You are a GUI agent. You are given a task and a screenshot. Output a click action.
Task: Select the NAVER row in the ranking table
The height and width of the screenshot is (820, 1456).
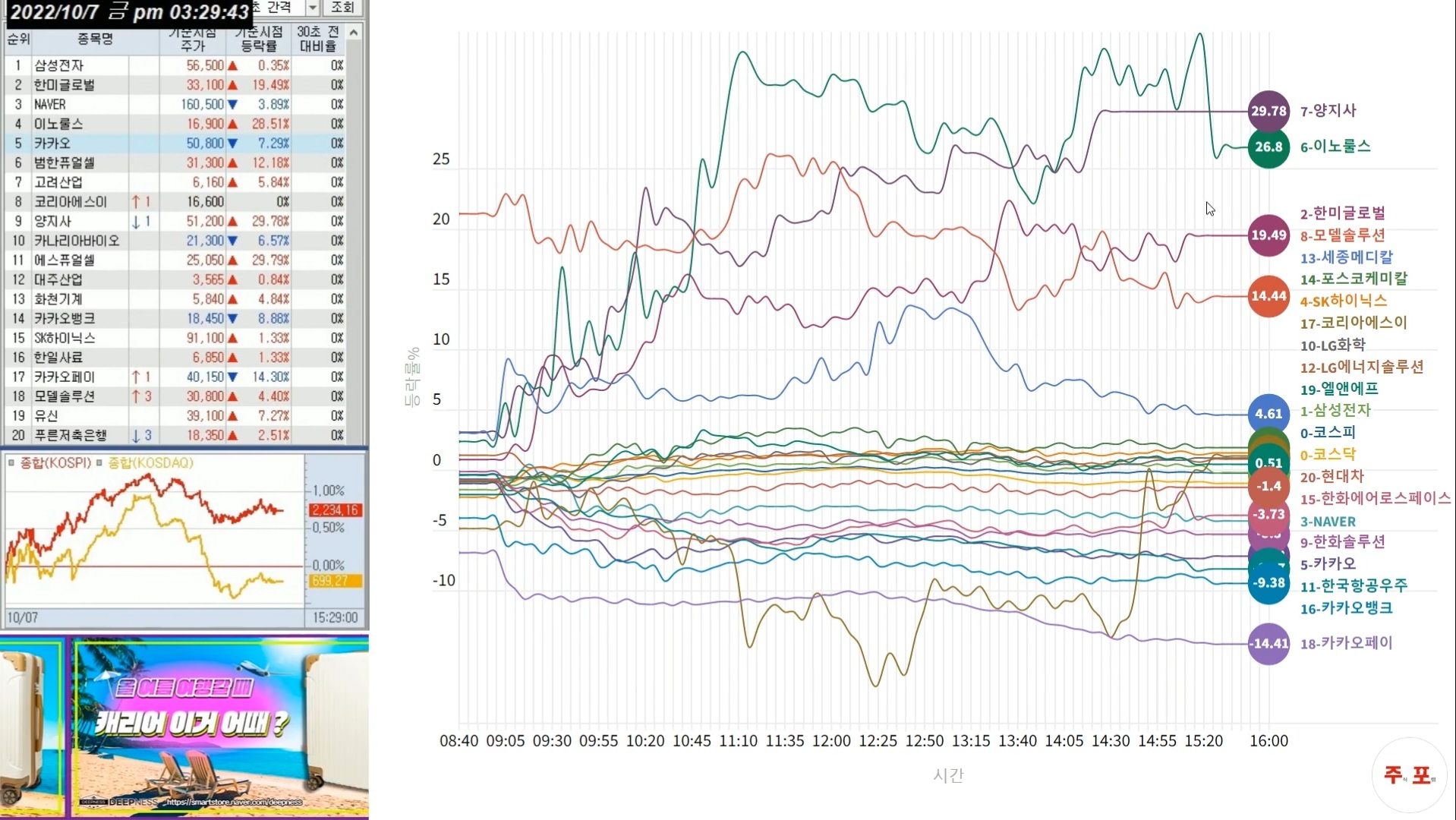tap(175, 104)
